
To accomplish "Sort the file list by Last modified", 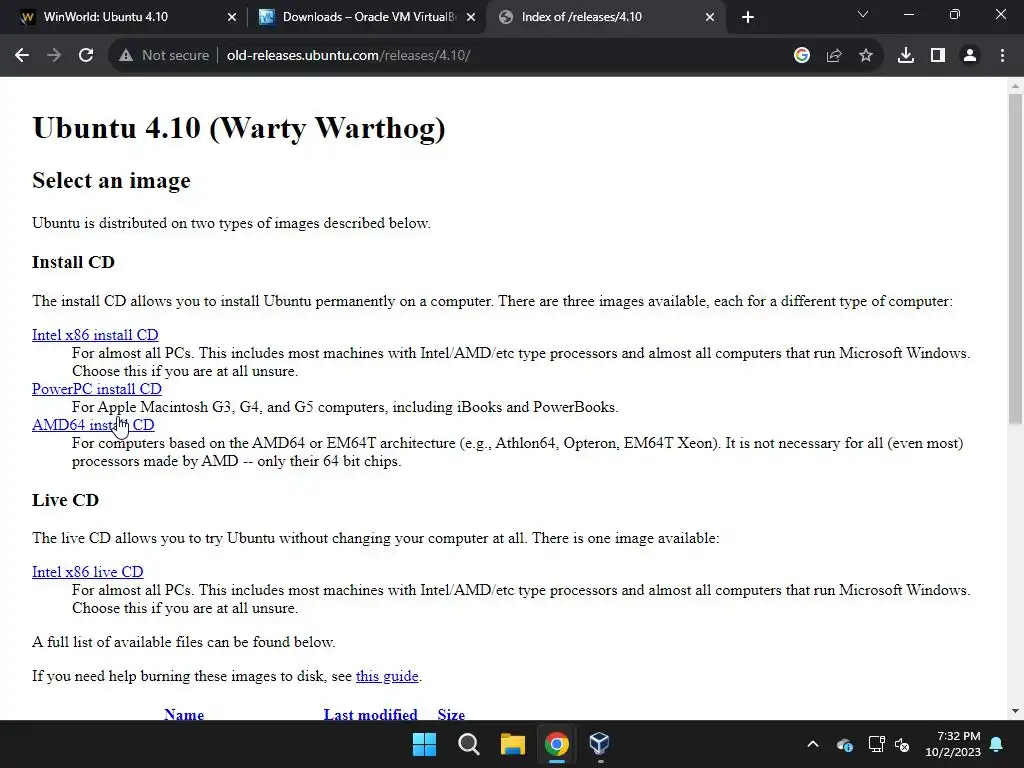I will 370,714.
